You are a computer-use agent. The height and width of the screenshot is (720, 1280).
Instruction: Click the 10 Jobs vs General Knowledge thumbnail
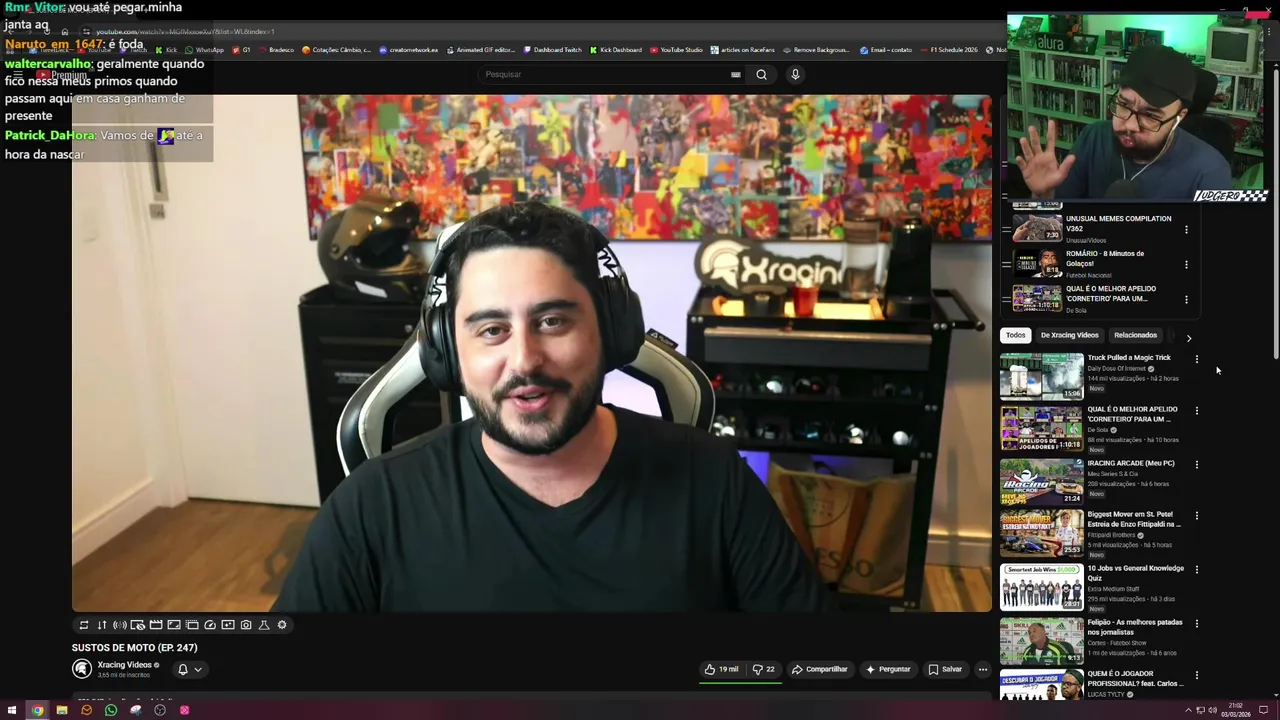point(1041,587)
